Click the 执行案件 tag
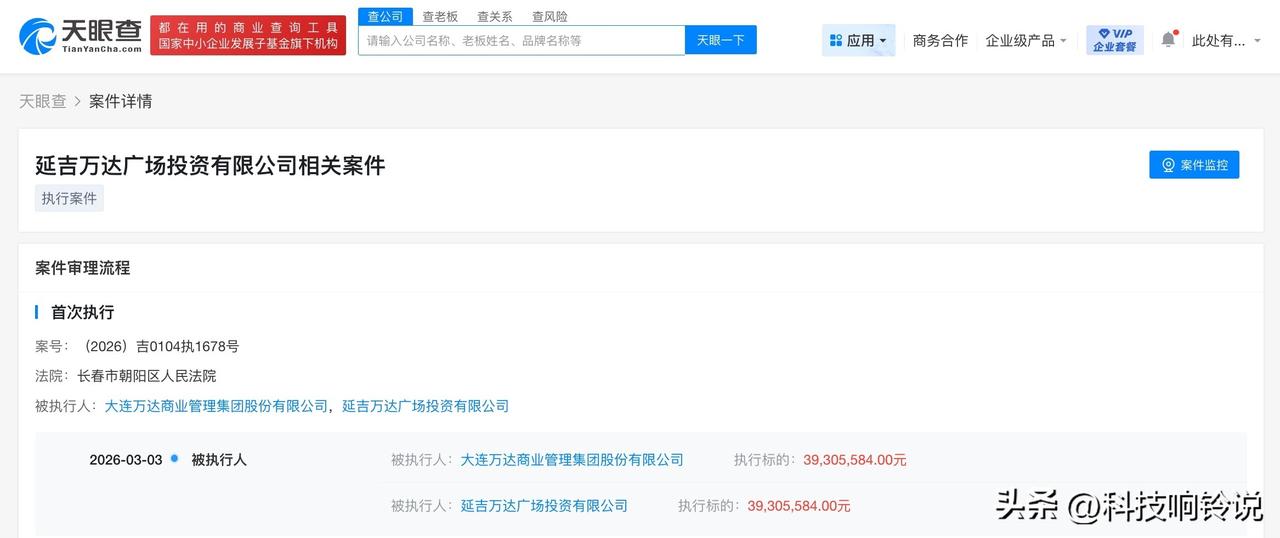 tap(69, 198)
